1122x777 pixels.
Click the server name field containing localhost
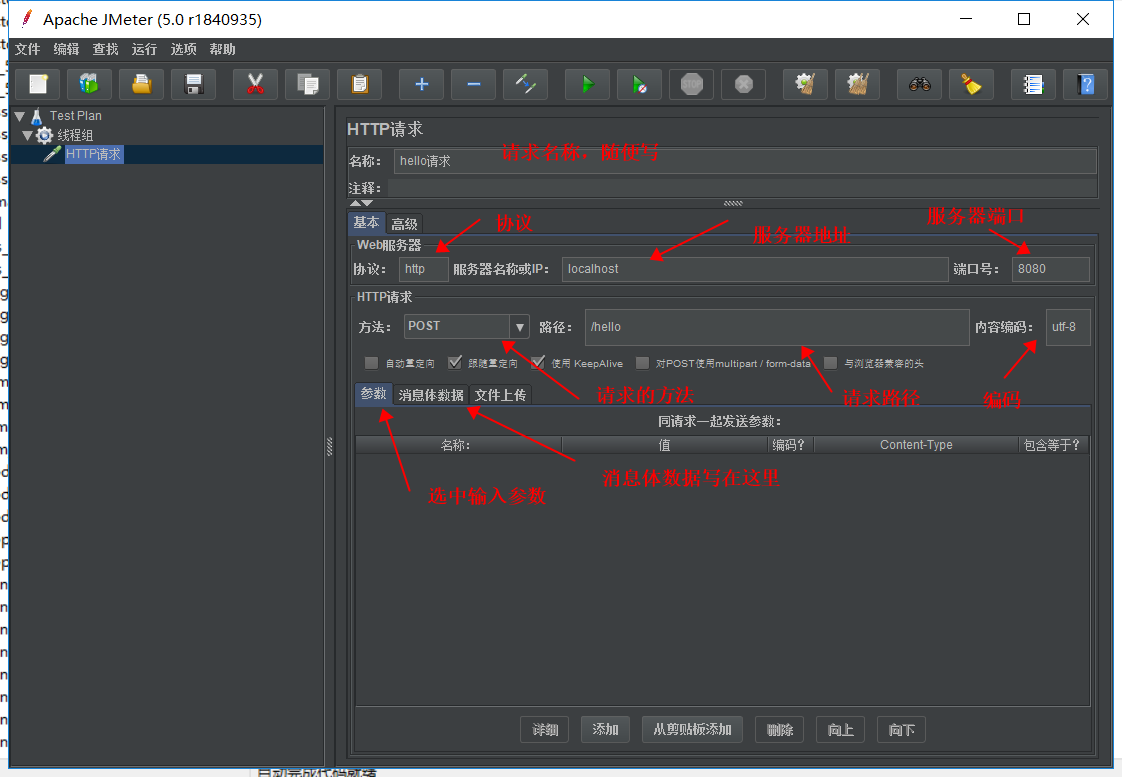755,269
